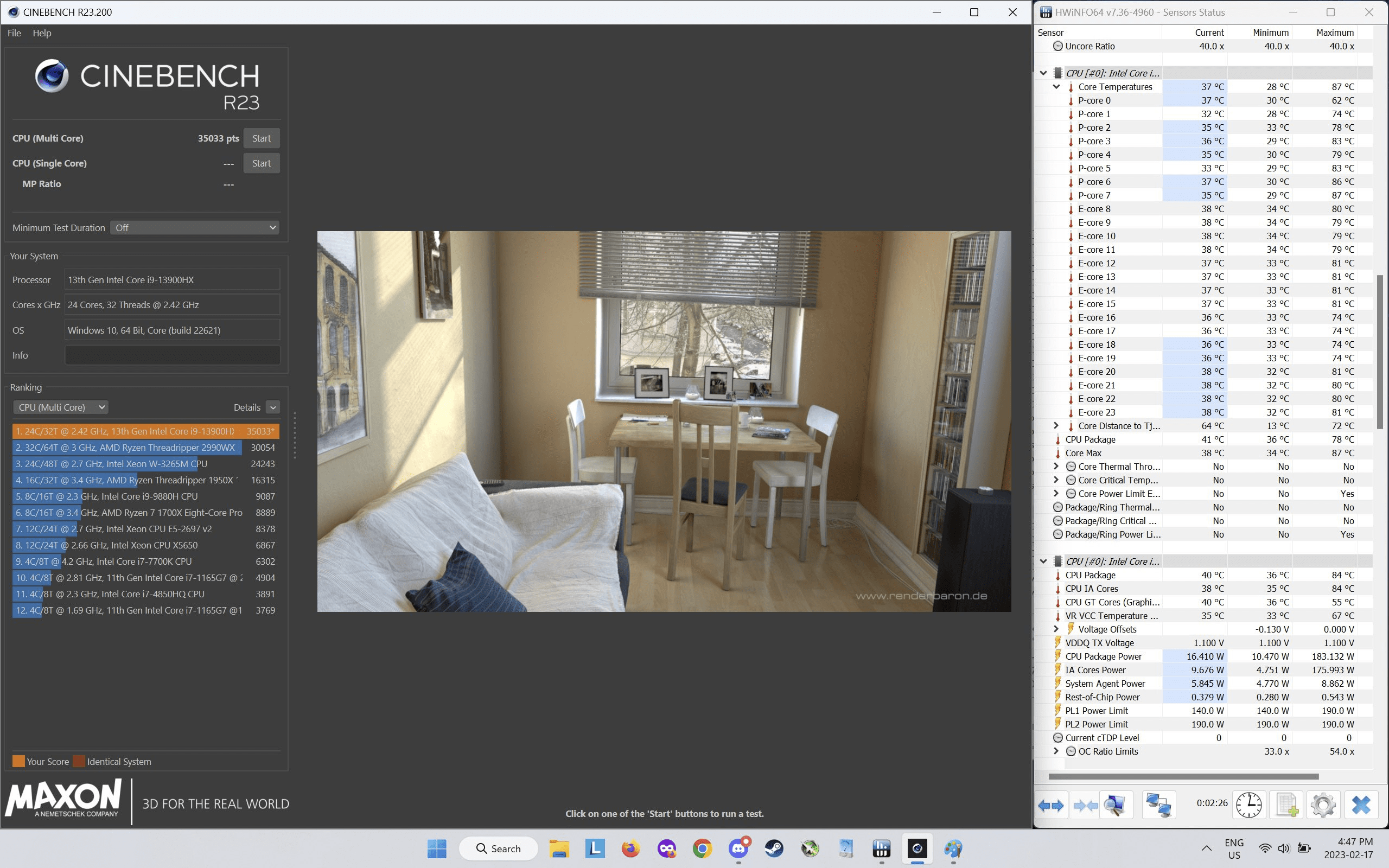
Task: Click the Info input field
Action: click(x=172, y=355)
